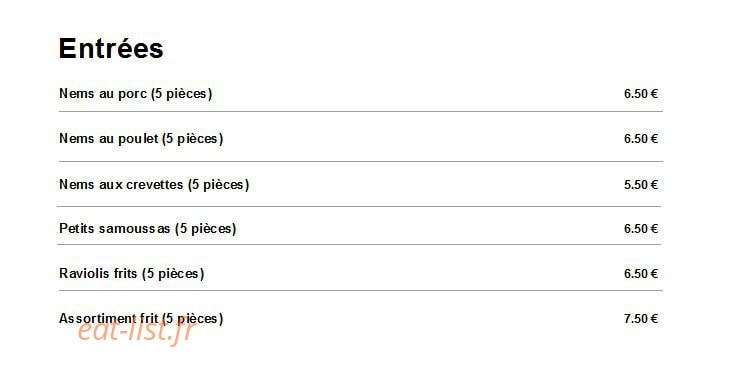This screenshot has height=368, width=736.
Task: Click the Entrées heading
Action: 111,48
